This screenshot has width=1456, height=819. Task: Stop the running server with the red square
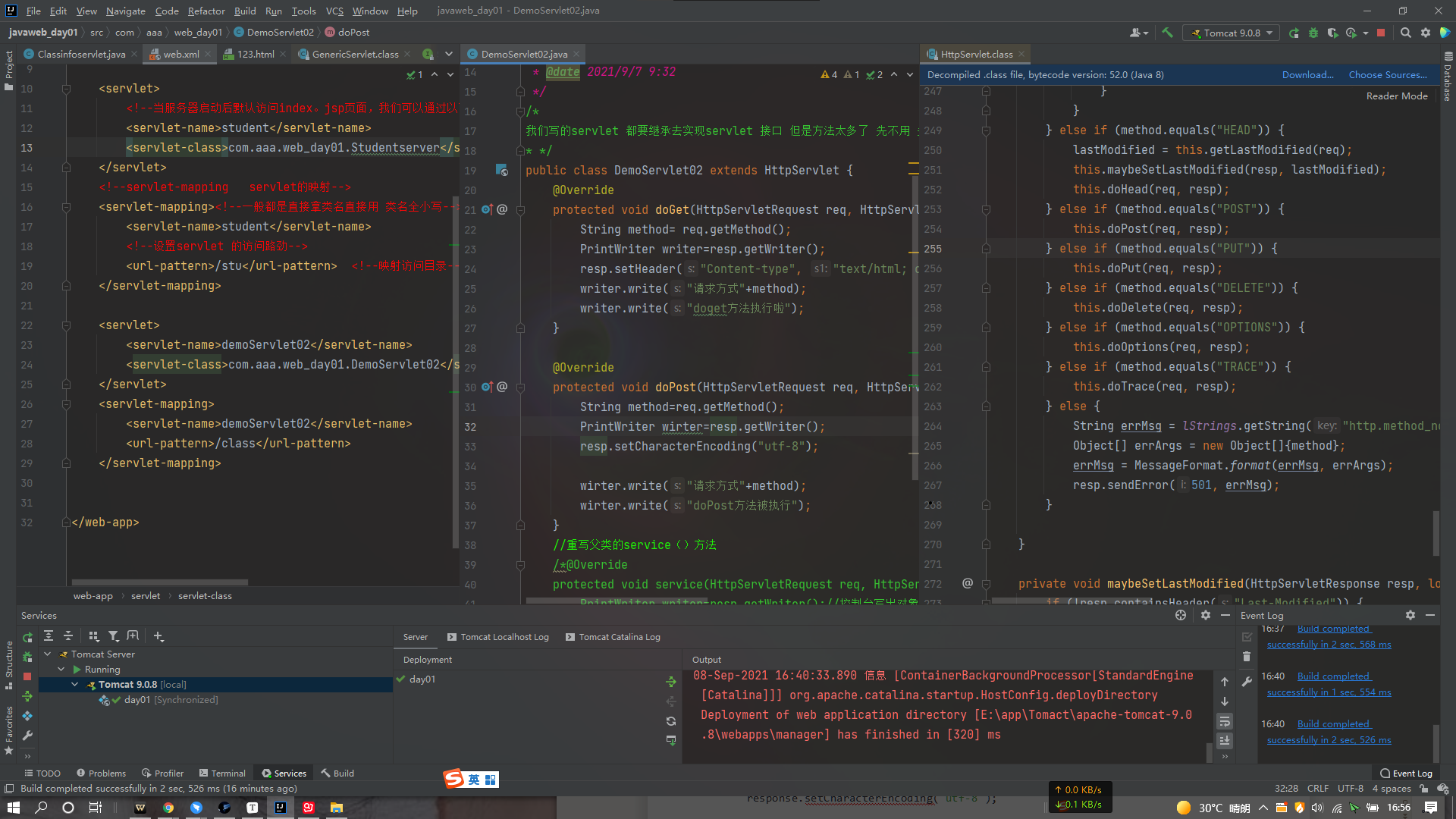(1381, 33)
